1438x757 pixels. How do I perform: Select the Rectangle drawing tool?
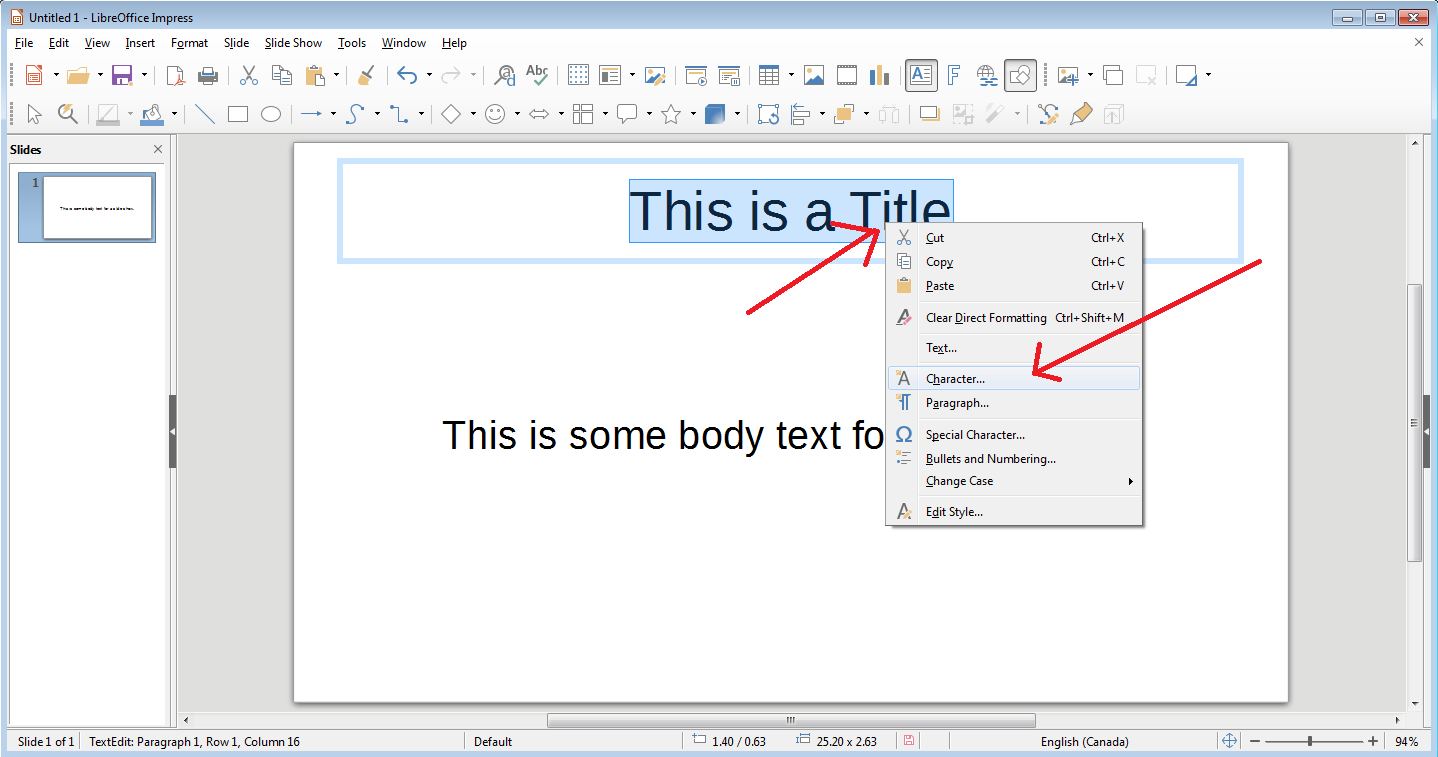238,114
